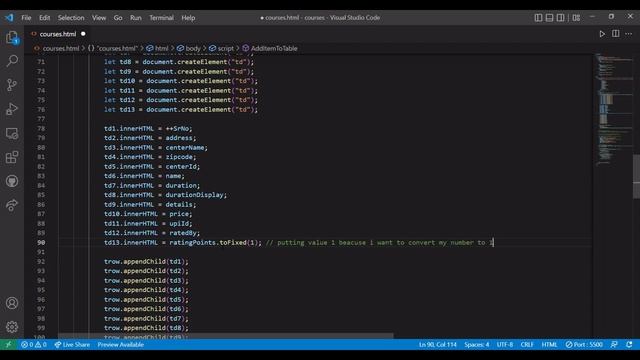Click the toFixed method on line 90
Viewport: 640px width, 360px height.
pos(233,242)
